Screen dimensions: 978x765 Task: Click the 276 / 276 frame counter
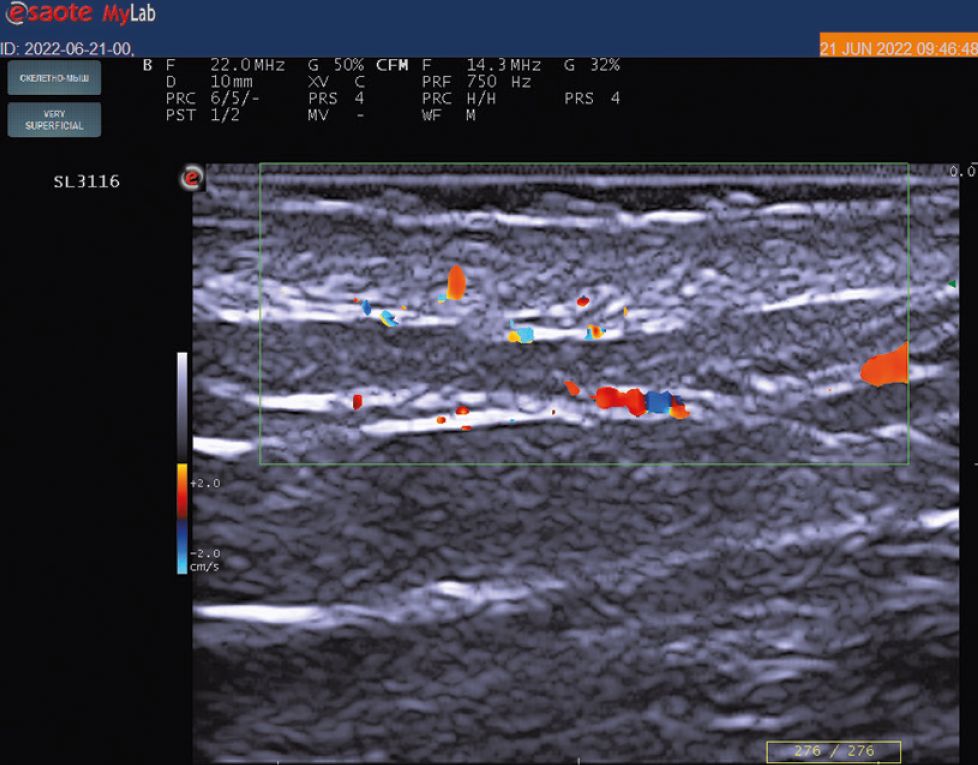click(833, 751)
